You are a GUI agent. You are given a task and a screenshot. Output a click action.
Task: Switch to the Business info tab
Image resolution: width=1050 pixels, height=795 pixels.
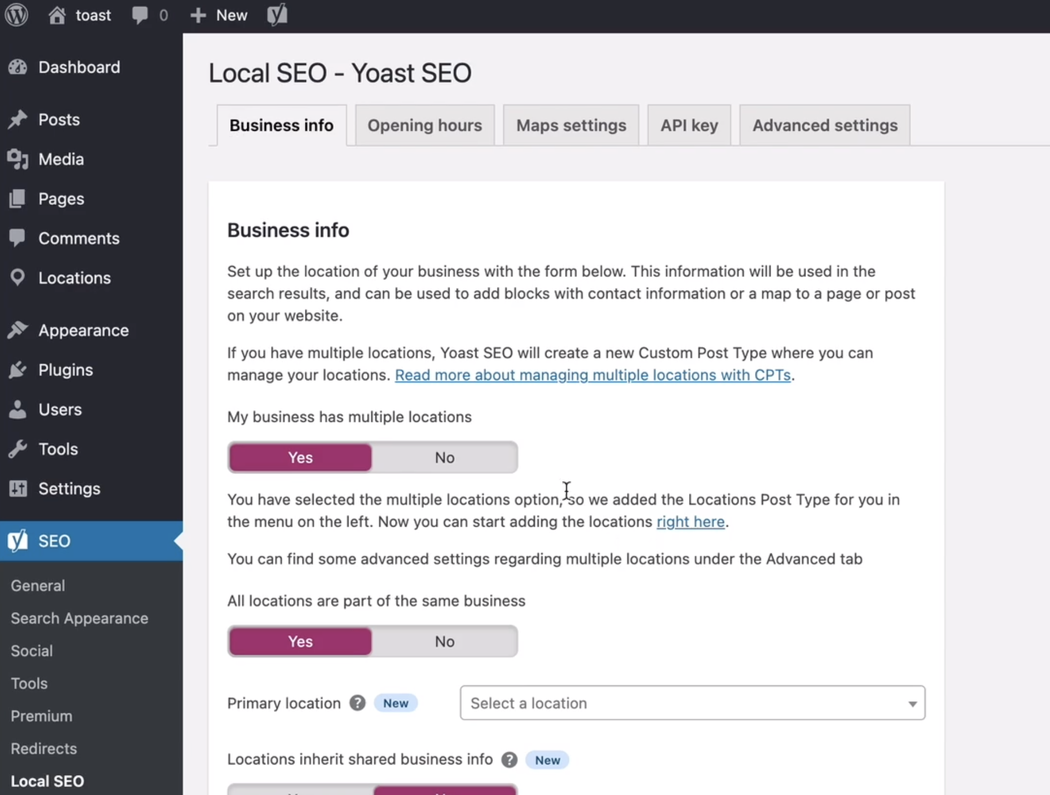coord(281,125)
